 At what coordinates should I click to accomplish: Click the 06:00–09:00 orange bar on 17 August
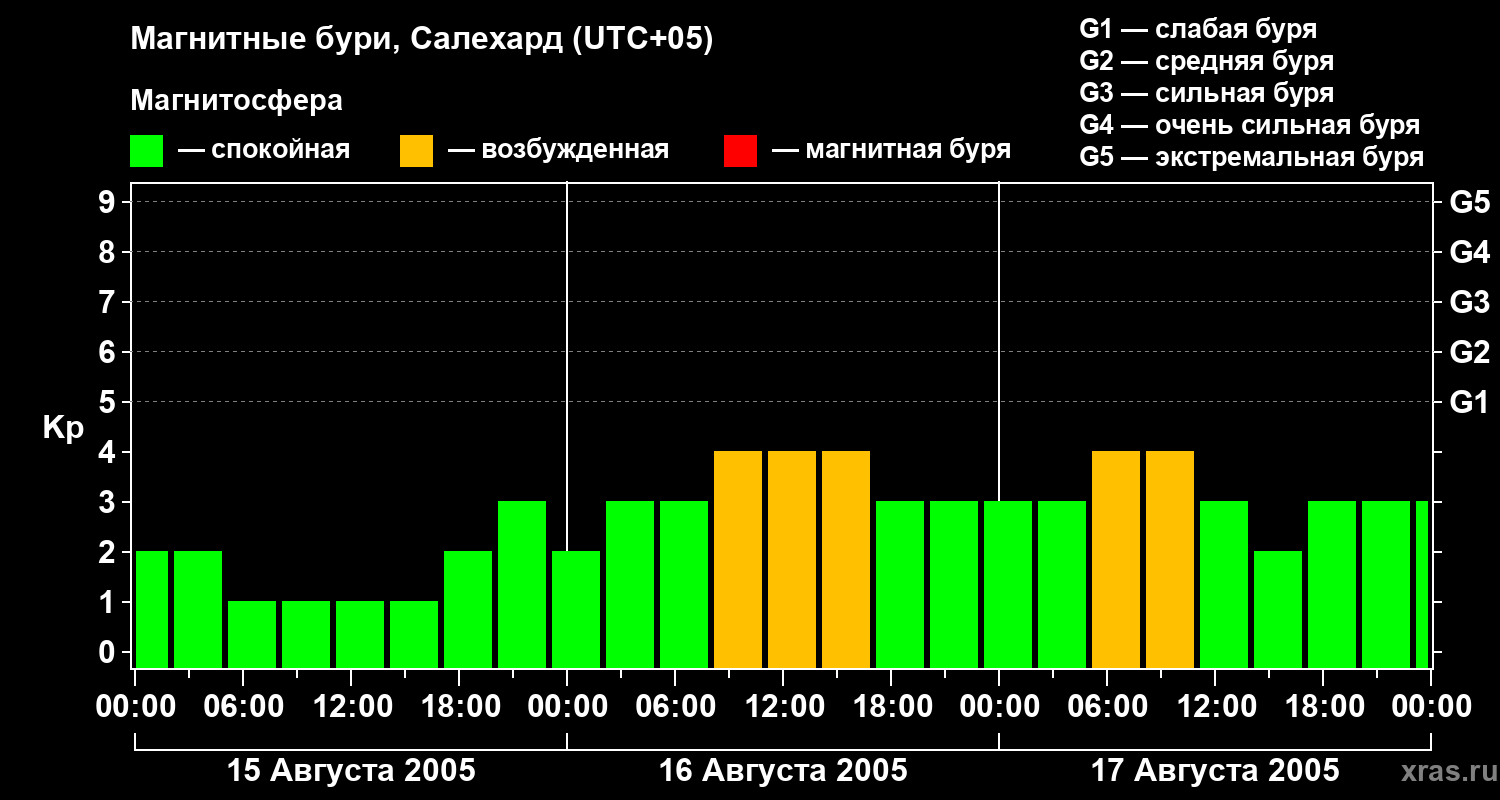coord(1116,560)
